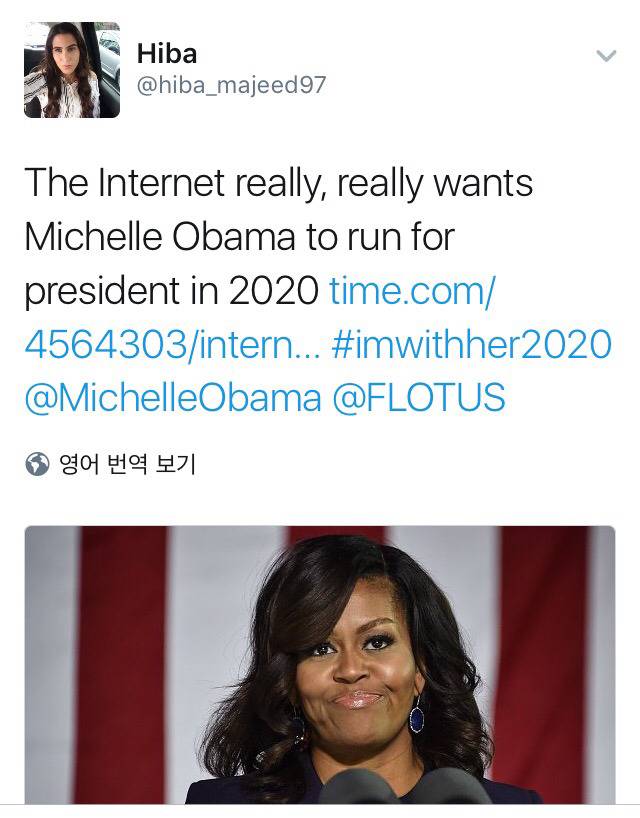This screenshot has width=640, height=818.
Task: Open the #imwithher2020 hashtag
Action: pos(468,345)
